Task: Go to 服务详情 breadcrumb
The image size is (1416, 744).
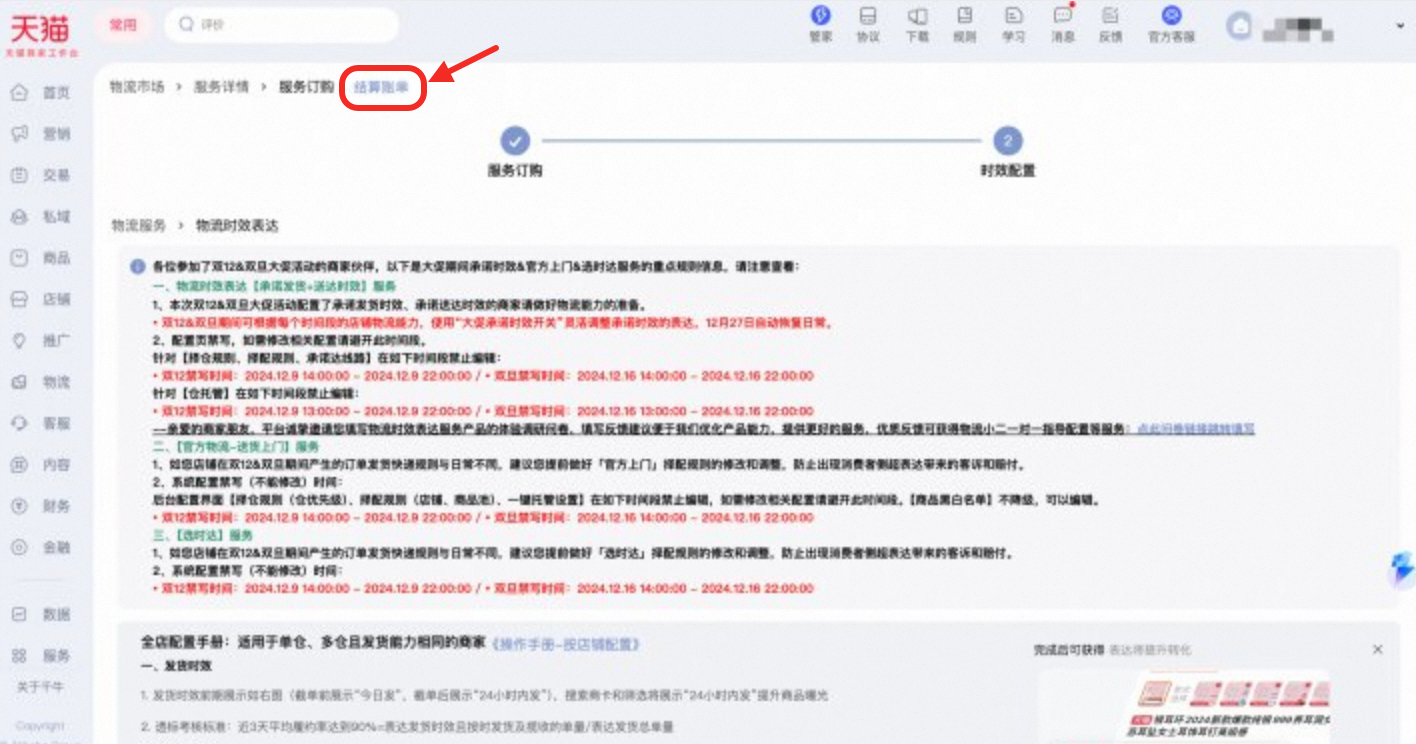Action: click(221, 87)
